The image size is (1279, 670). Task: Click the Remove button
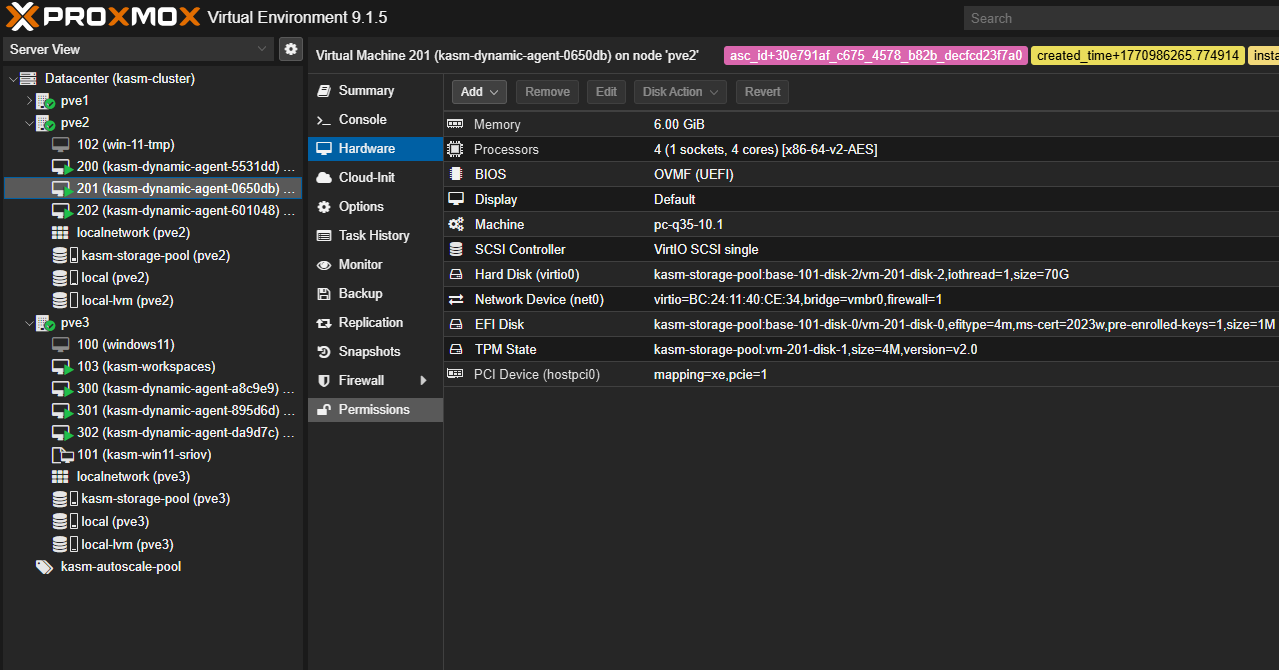(547, 92)
